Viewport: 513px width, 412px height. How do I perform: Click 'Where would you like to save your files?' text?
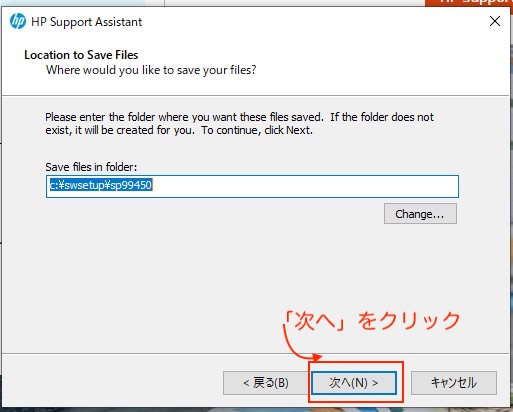click(151, 70)
